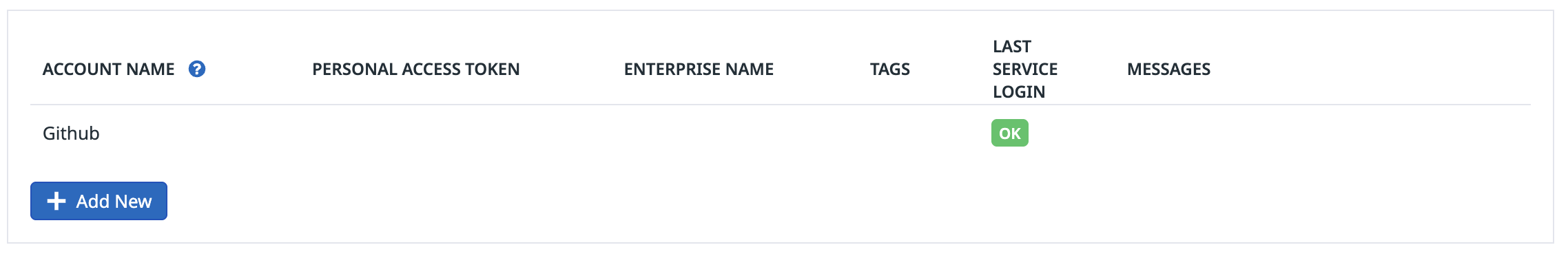Select the Enterprise Name column header

point(699,69)
